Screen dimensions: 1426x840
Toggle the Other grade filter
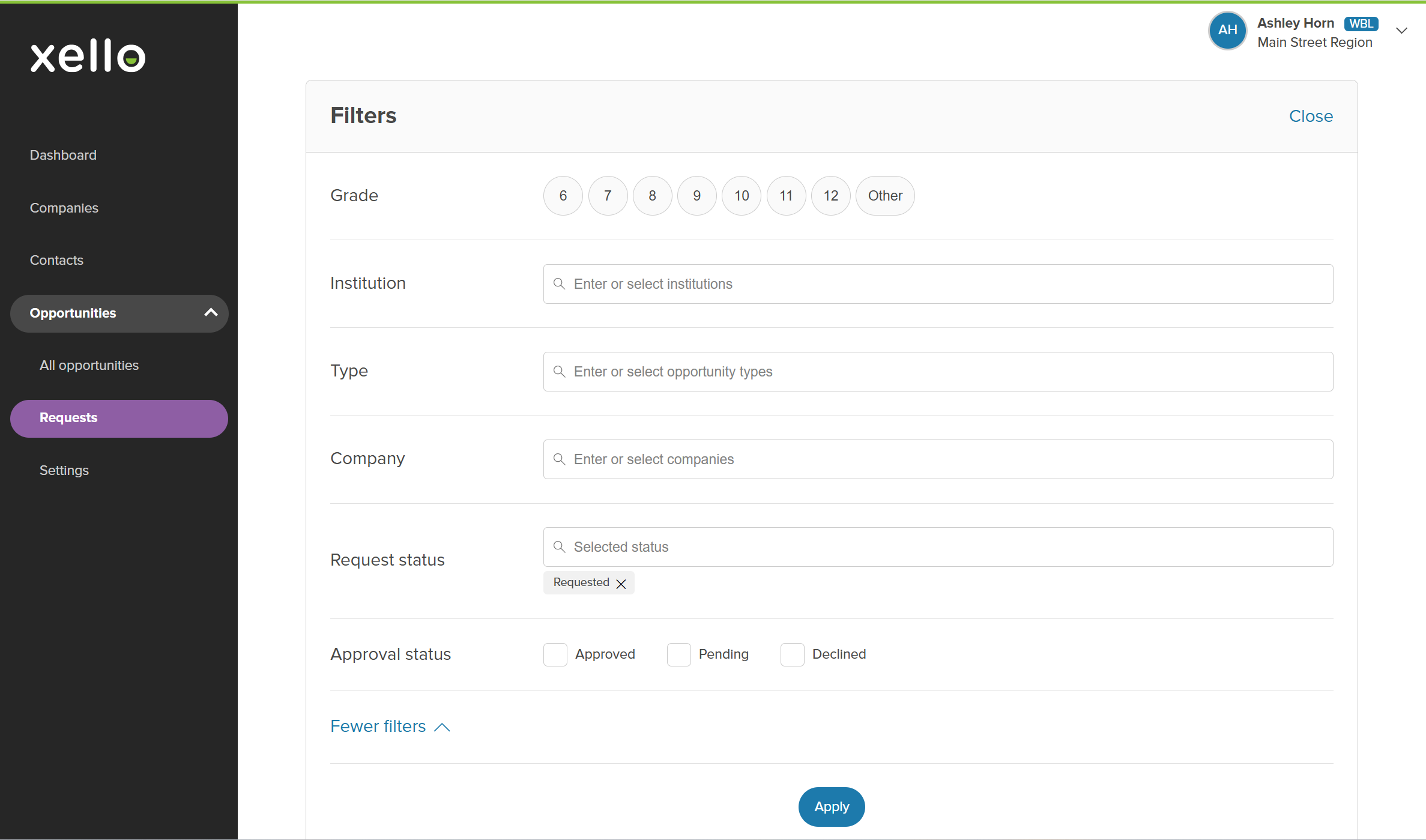pyautogui.click(x=885, y=196)
